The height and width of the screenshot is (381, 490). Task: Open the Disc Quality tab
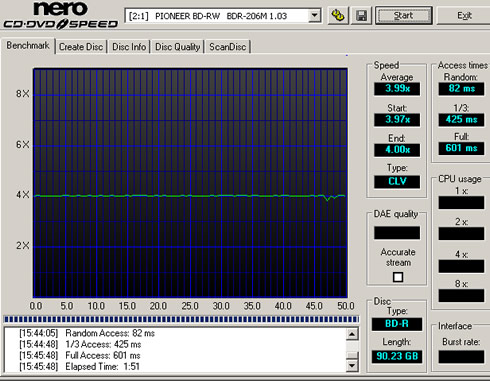[178, 47]
